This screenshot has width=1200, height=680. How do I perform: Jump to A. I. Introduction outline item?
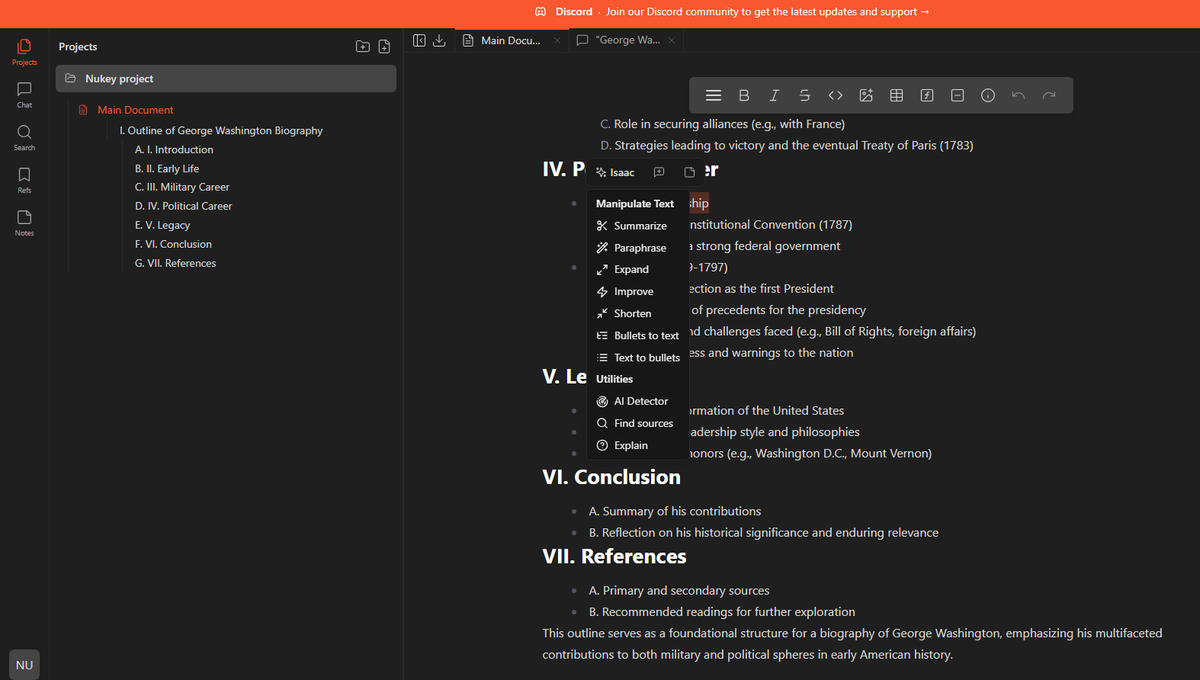(x=174, y=149)
